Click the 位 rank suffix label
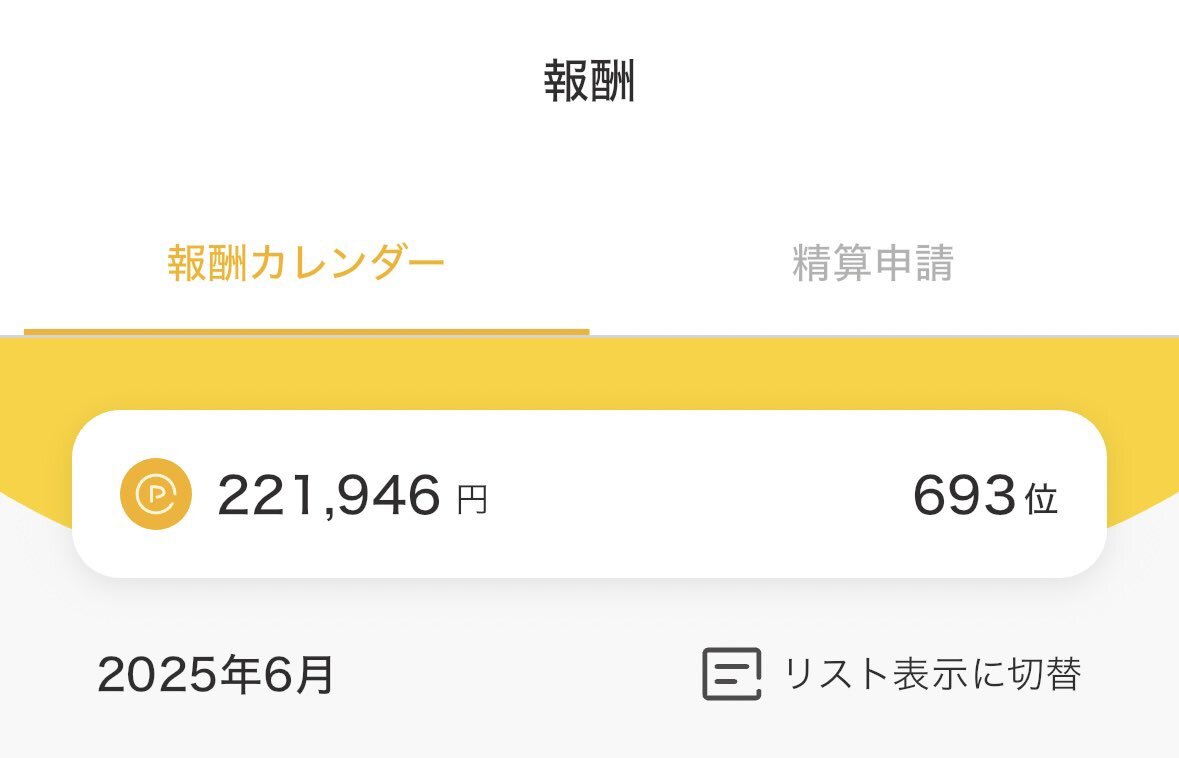Viewport: 1179px width, 758px height. 1042,499
